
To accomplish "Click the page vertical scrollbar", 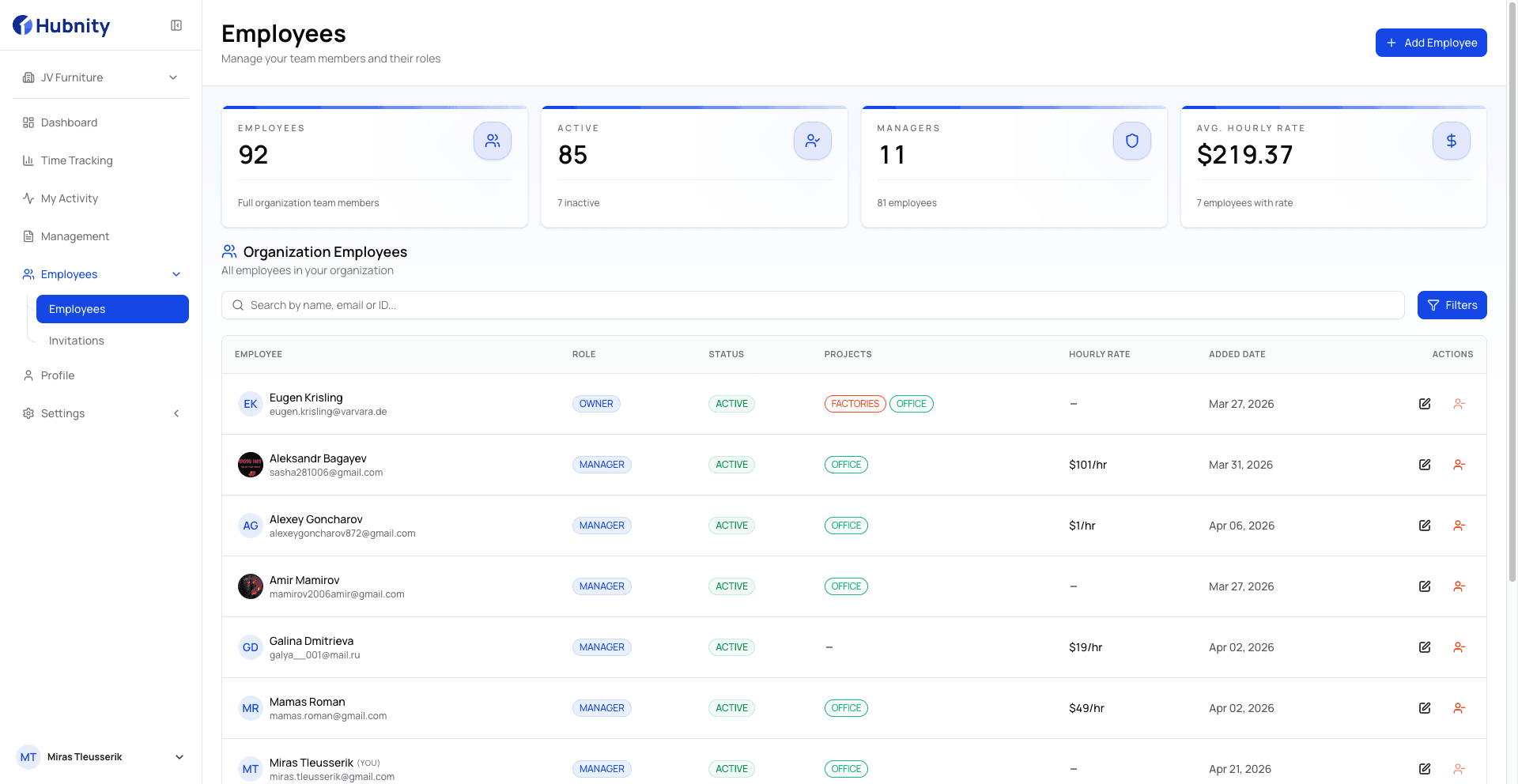I will [1512, 292].
